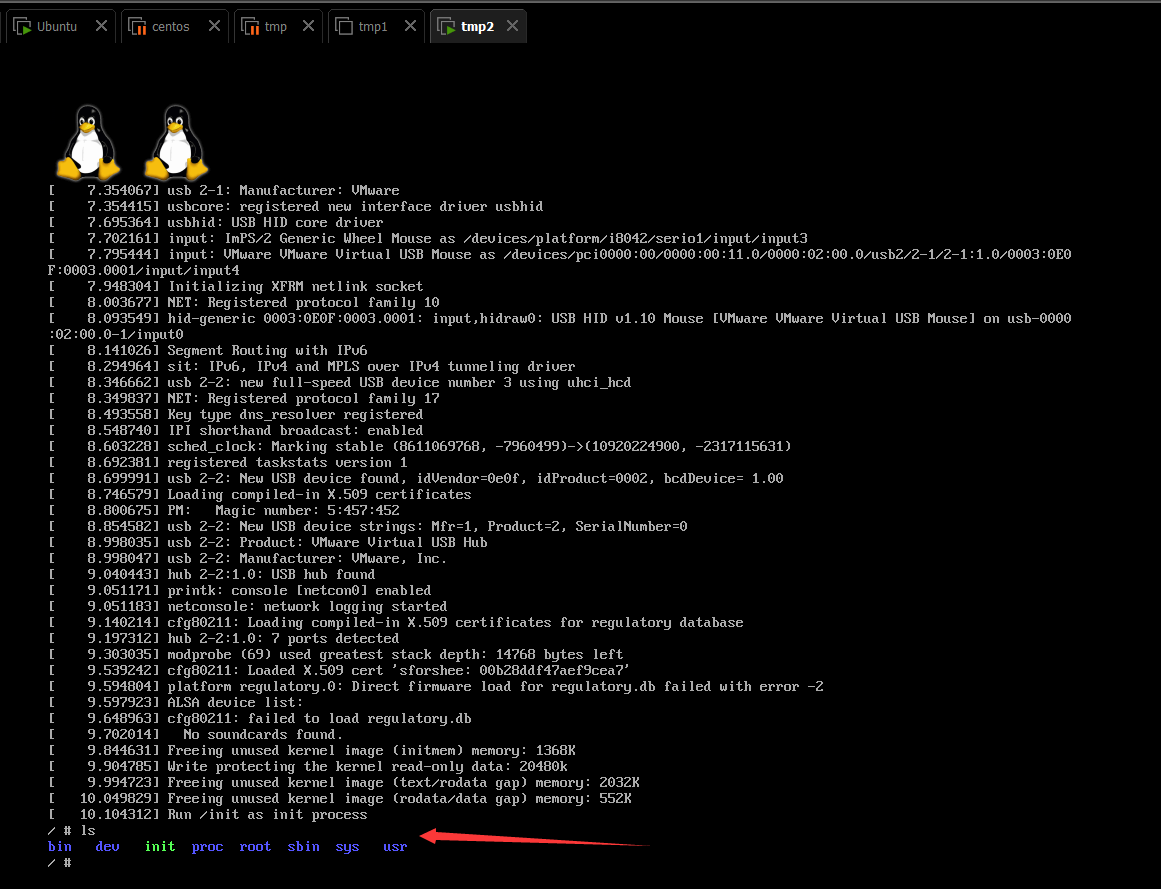Close the centos tab
Screen dimensions: 1161x889
214,26
